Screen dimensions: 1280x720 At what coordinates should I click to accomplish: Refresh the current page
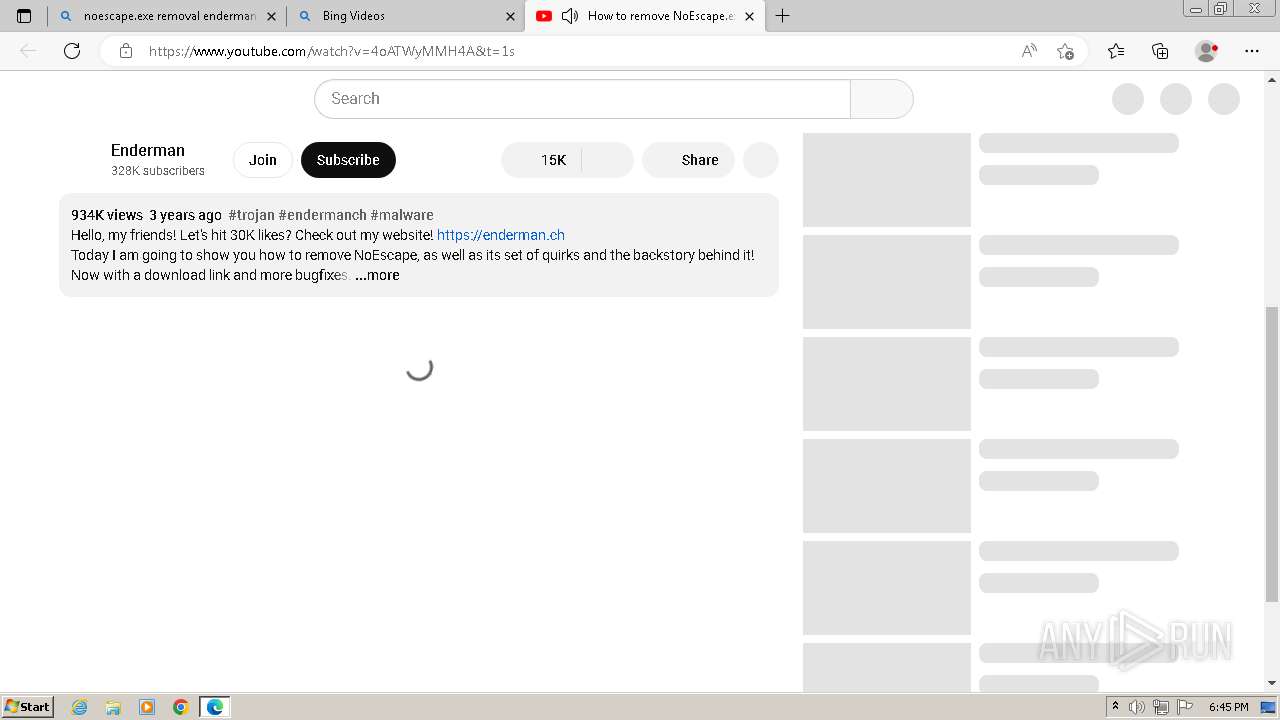click(x=72, y=51)
